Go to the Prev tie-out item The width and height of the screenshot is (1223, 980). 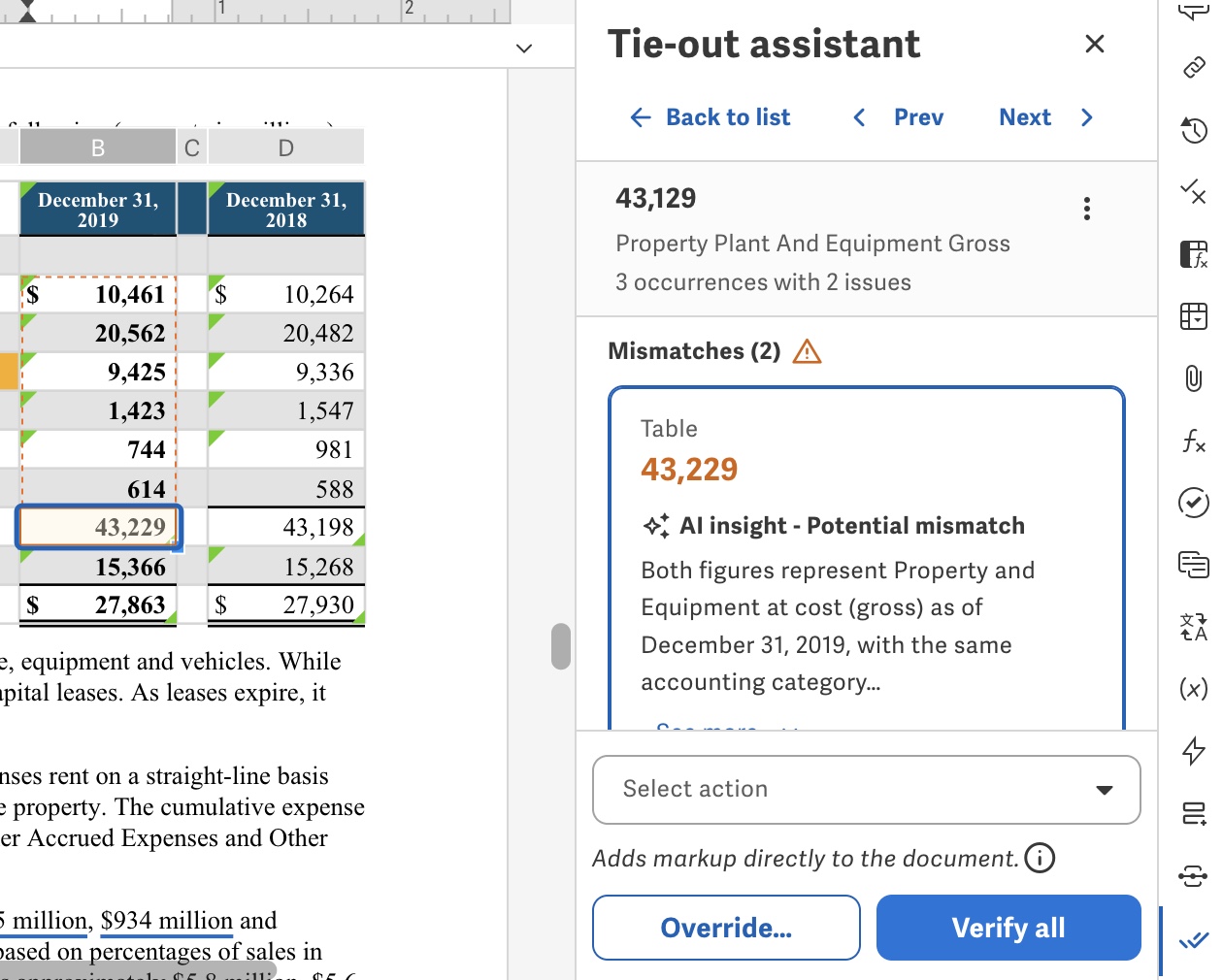[x=898, y=117]
